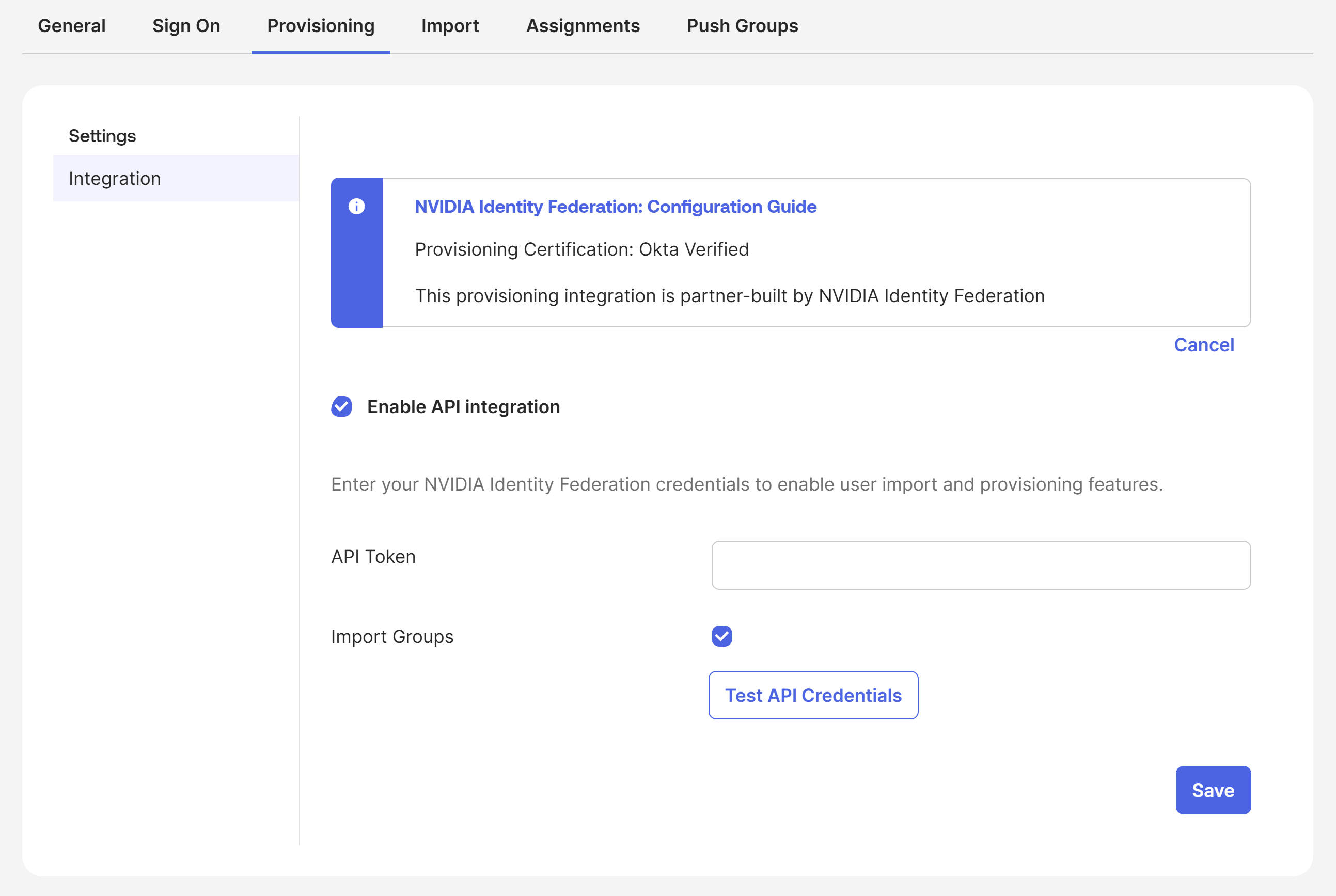Open the Assignments tab
The image size is (1336, 896).
583,26
